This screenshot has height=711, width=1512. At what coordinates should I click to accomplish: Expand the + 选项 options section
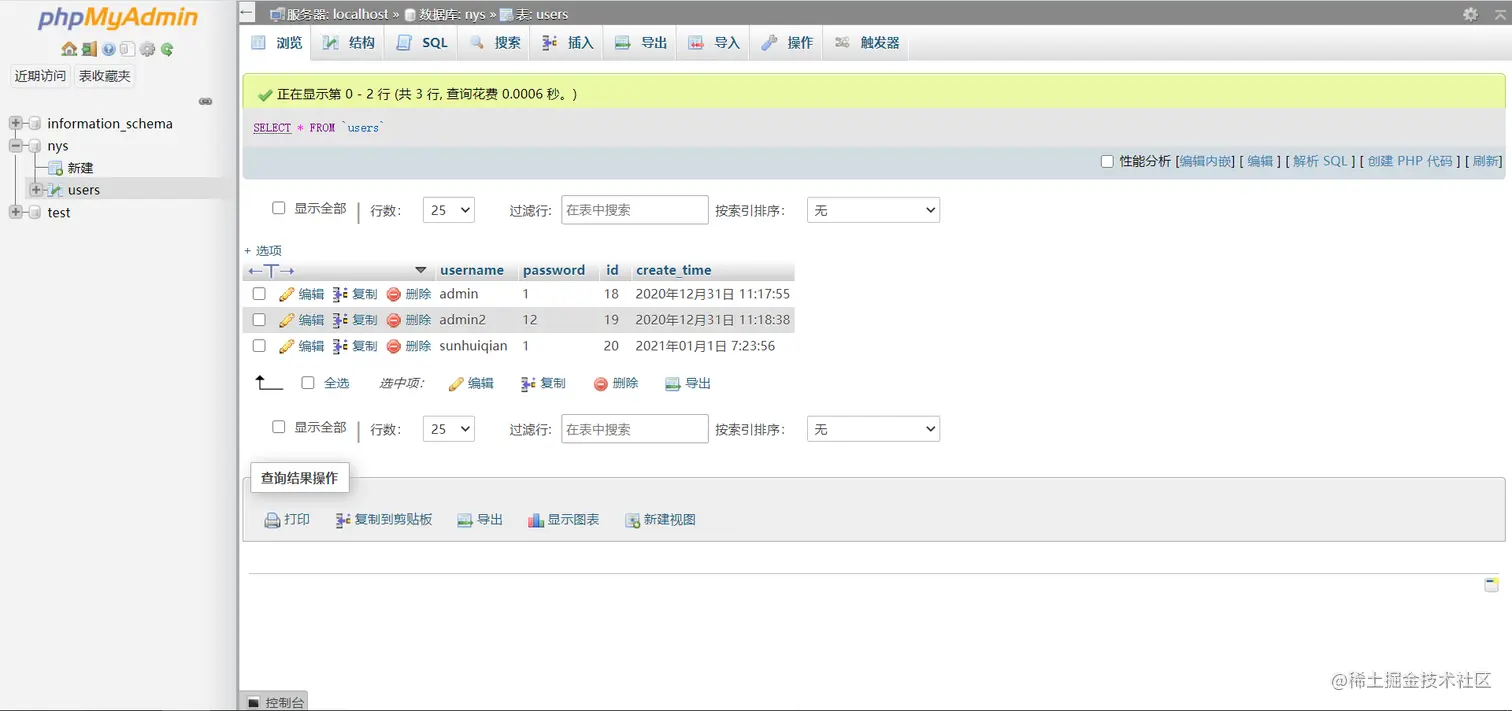point(263,251)
